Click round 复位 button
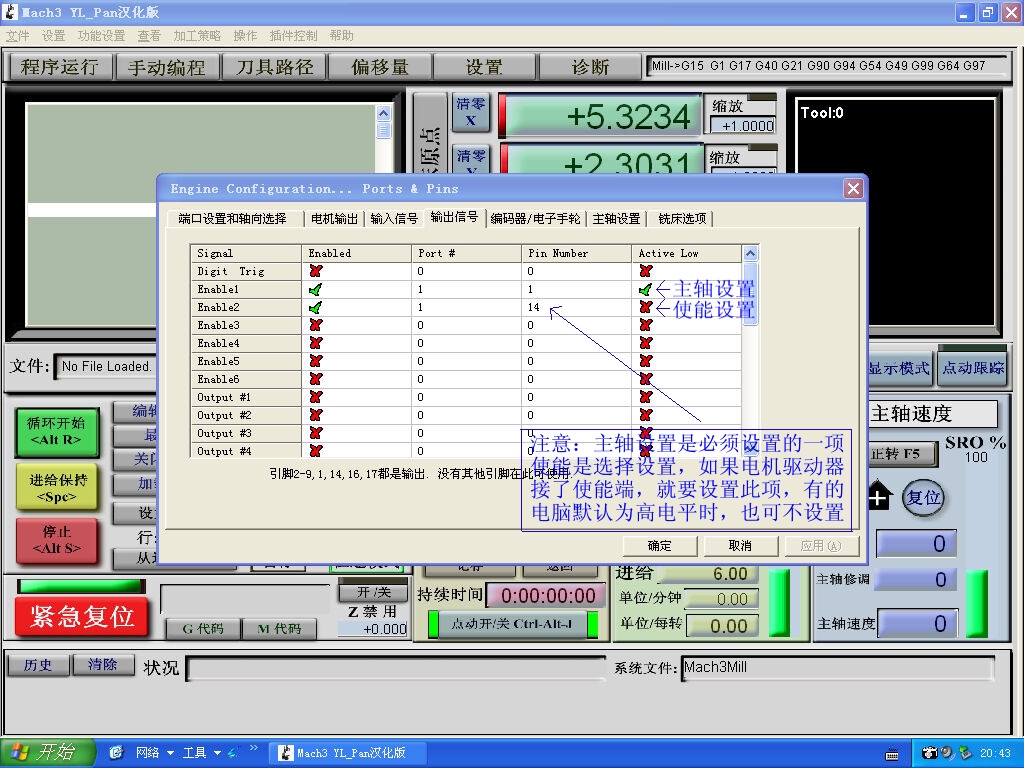The height and width of the screenshot is (768, 1024). (x=923, y=499)
